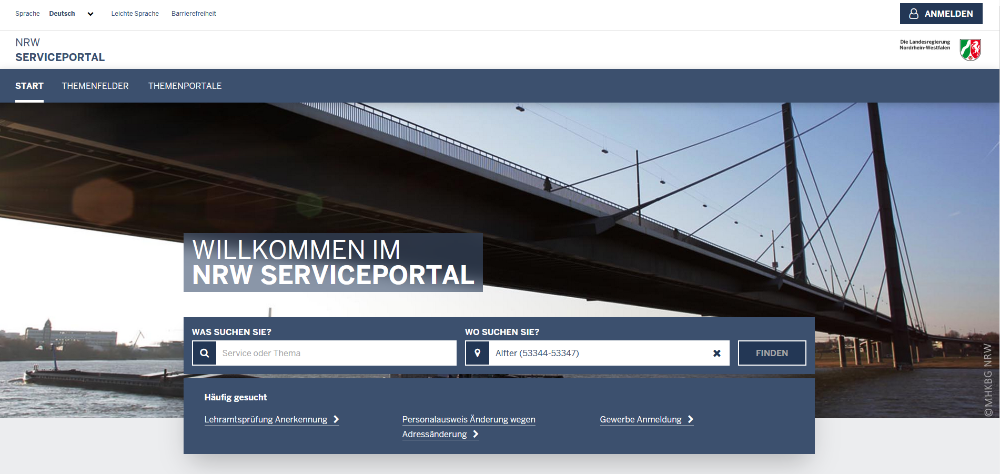1000x474 pixels.
Task: Click the ANMELDEN login button
Action: (941, 13)
